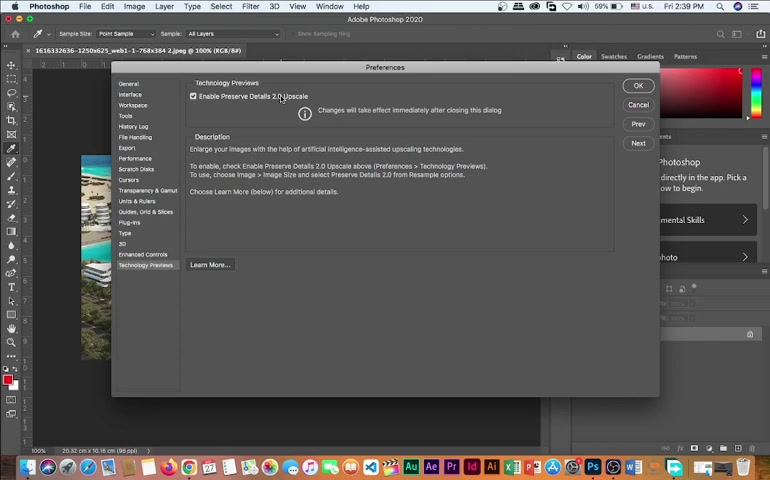Viewport: 770px width, 480px height.
Task: Select the Pen tool
Action: click(11, 273)
